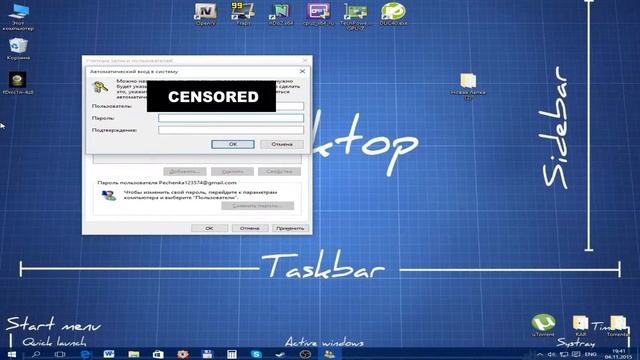The height and width of the screenshot is (360, 640).
Task: Close the automatic sign-in dialog
Action: [x=302, y=71]
